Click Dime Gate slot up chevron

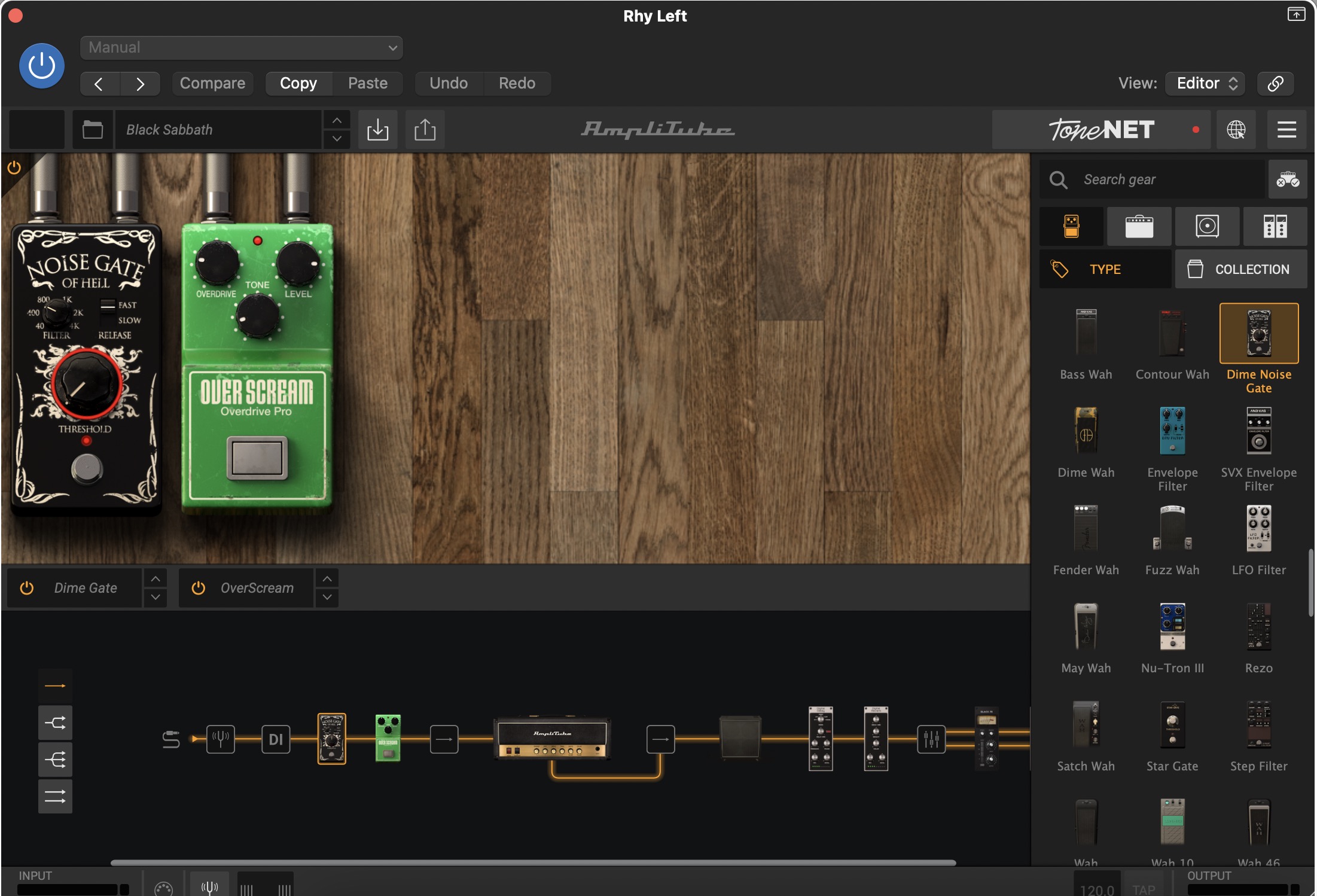point(156,578)
